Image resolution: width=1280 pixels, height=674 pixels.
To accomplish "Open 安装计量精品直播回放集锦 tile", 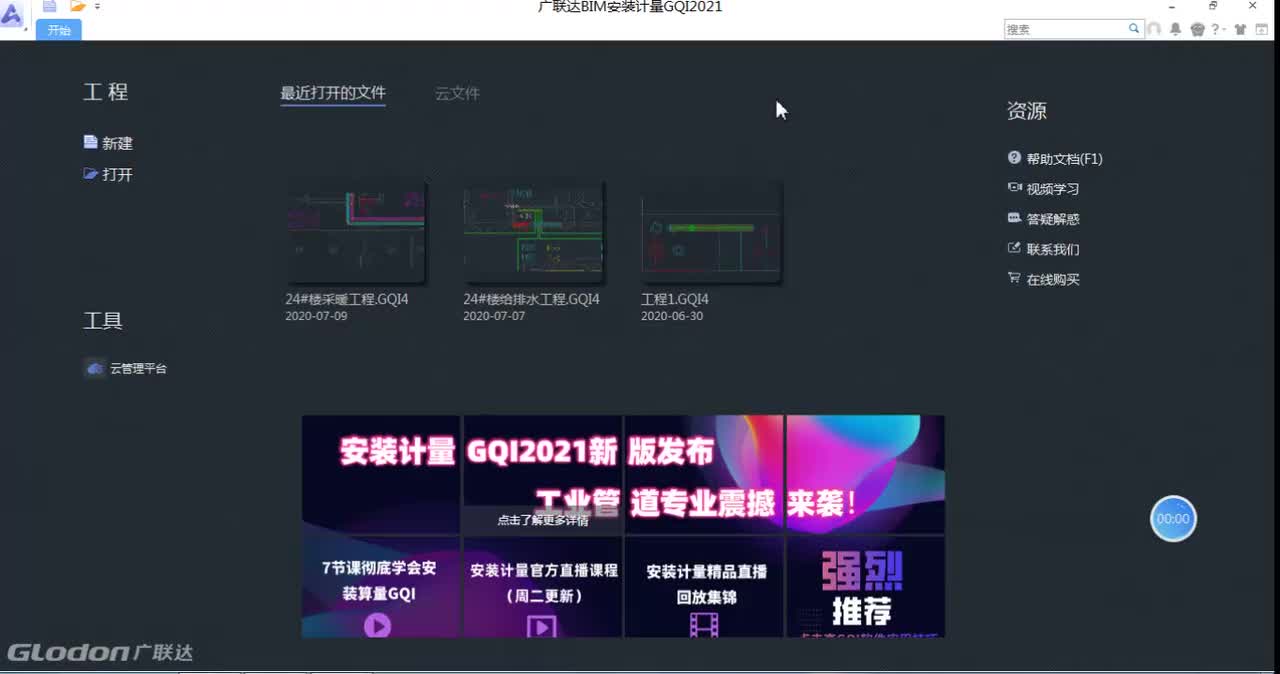I will click(x=705, y=587).
